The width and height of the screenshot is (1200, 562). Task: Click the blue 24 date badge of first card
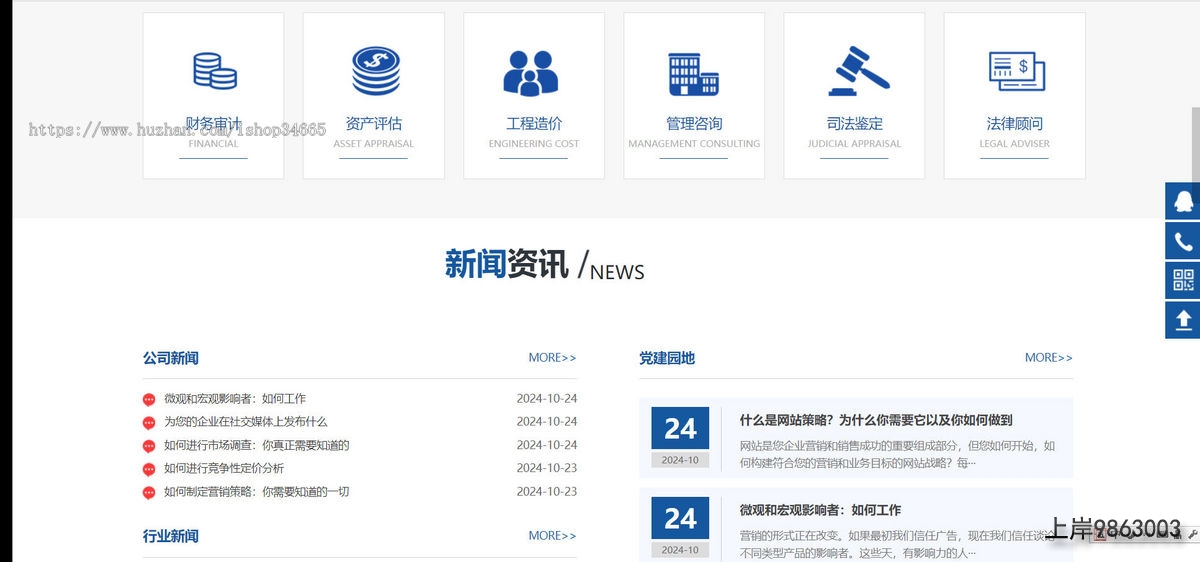point(680,429)
